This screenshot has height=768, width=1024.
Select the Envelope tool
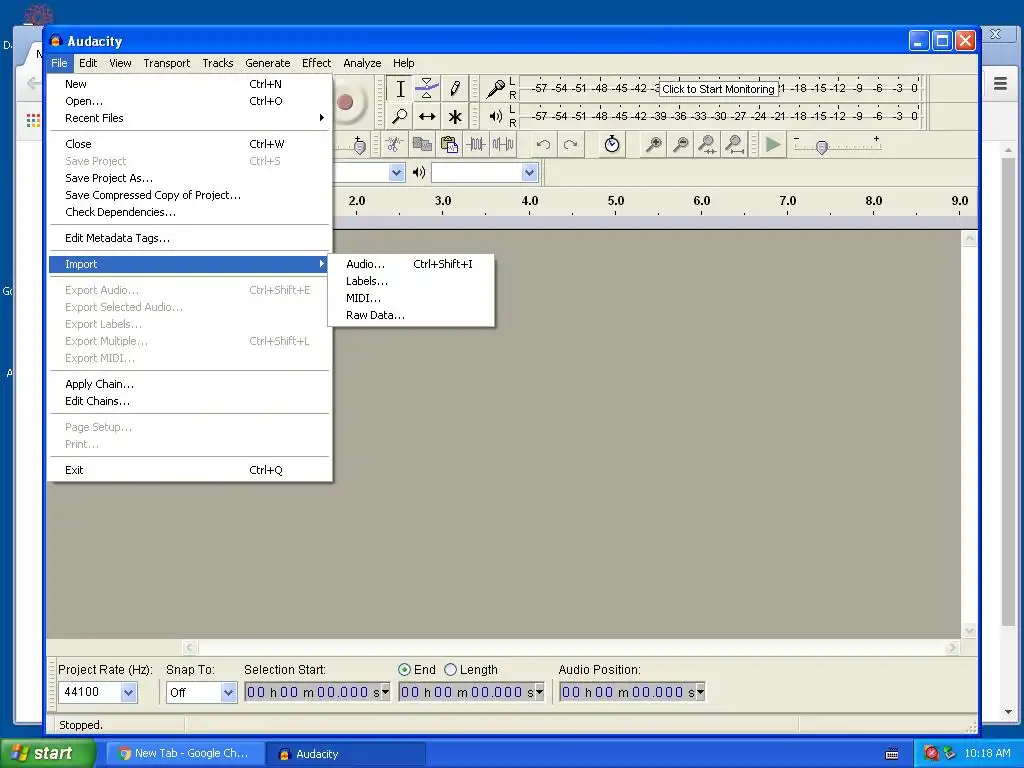427,89
